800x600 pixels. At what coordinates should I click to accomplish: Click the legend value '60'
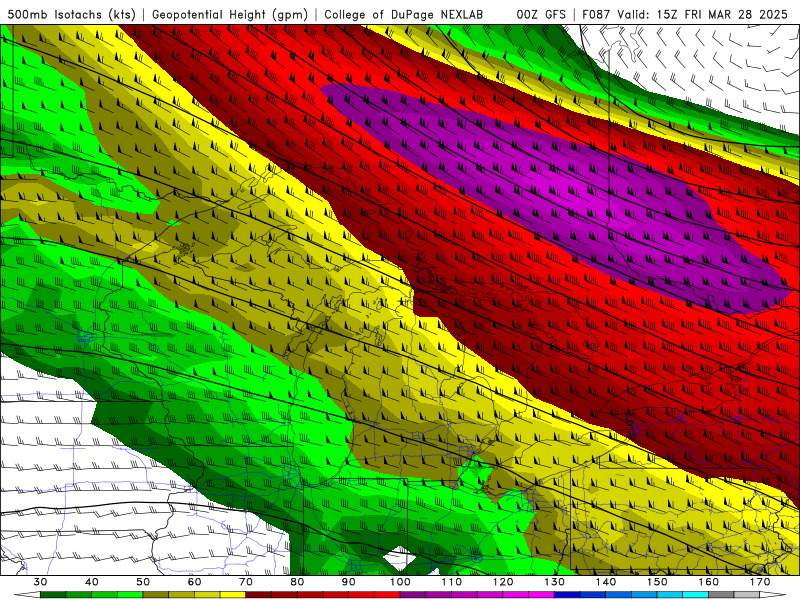click(x=194, y=582)
